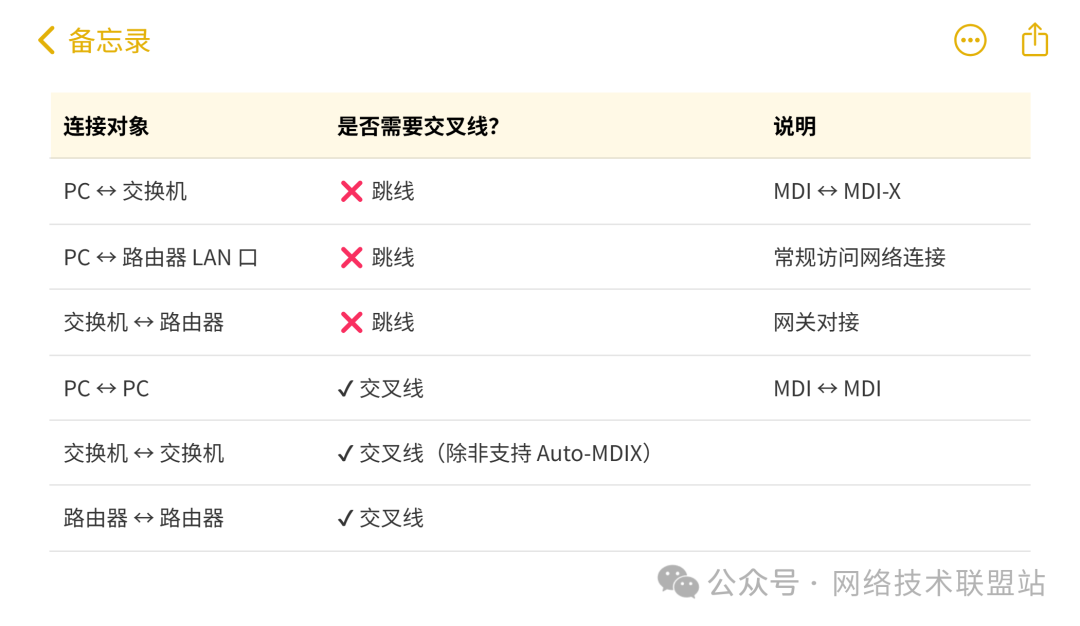Viewport: 1080px width, 626px height.
Task: Click the checkmark in 交换机 ↔ 交换机 row
Action: [346, 454]
